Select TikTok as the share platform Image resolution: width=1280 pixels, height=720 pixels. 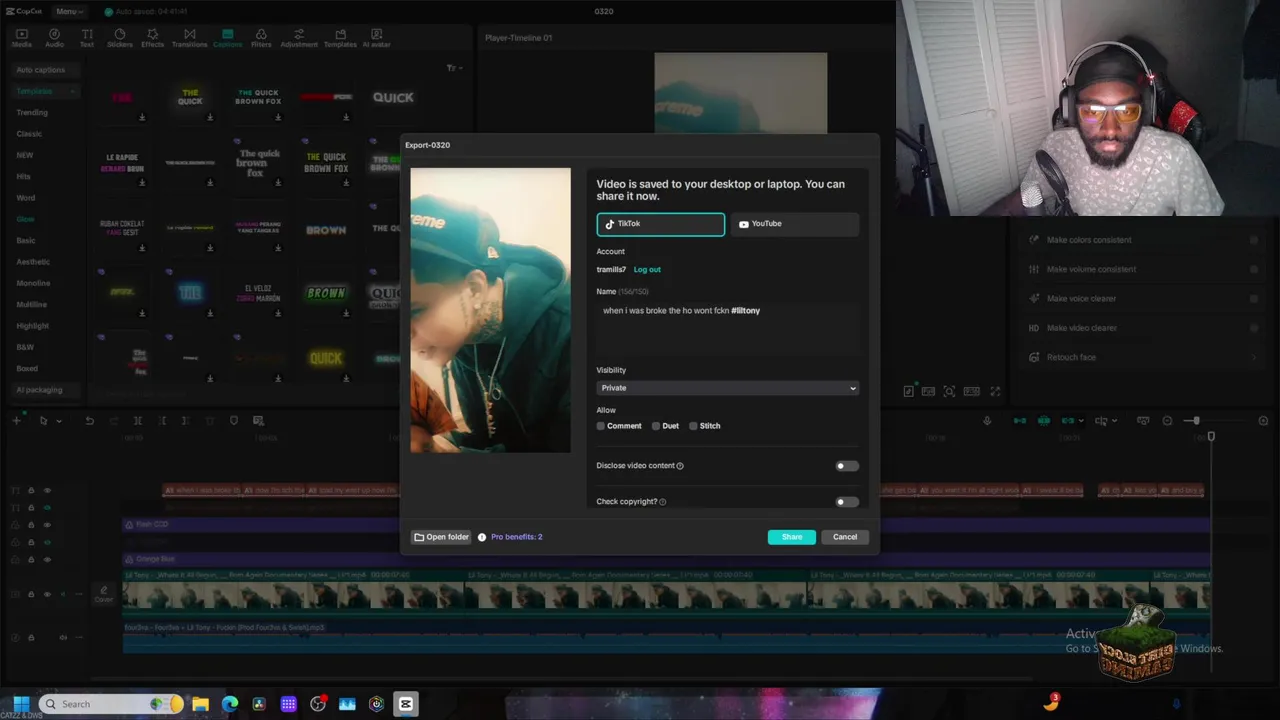(x=661, y=224)
